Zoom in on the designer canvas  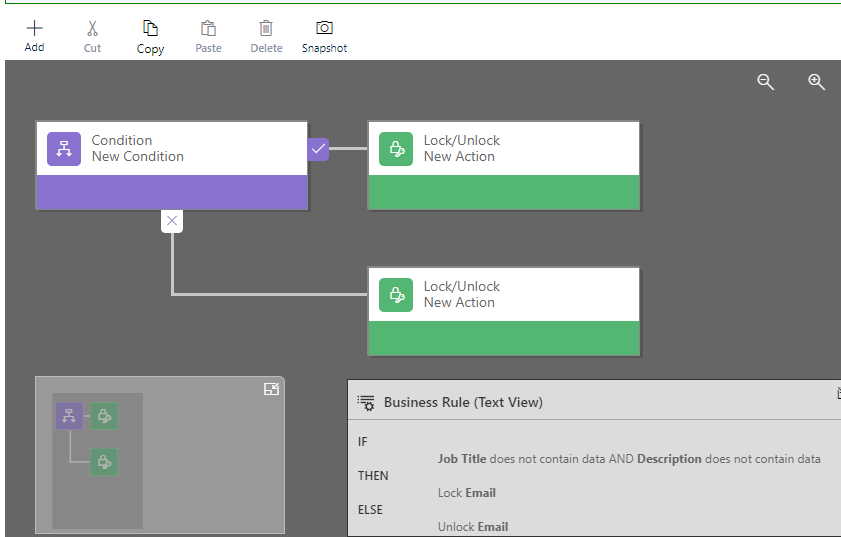[x=816, y=82]
